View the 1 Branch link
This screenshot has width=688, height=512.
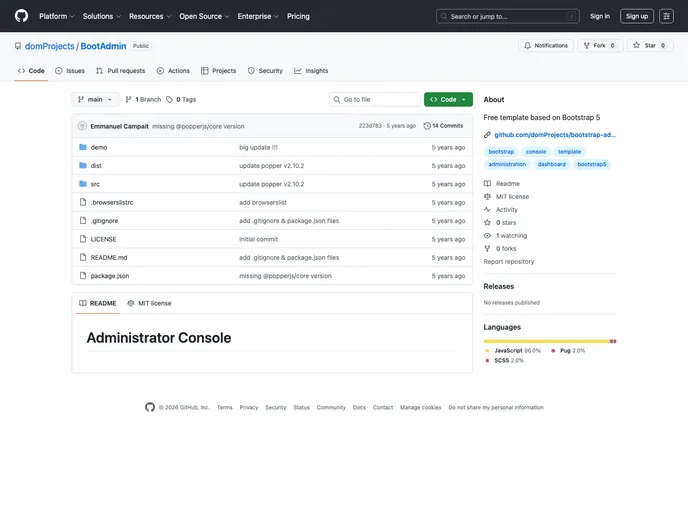pos(143,100)
